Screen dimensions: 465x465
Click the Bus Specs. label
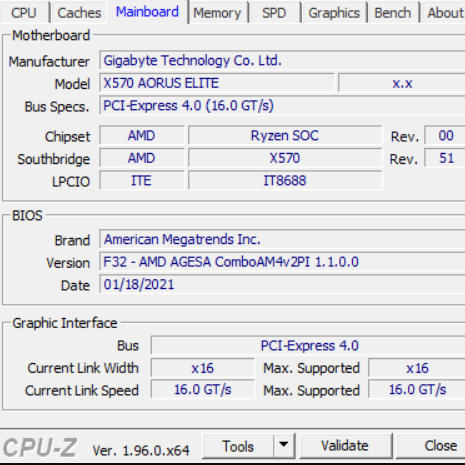tap(57, 107)
